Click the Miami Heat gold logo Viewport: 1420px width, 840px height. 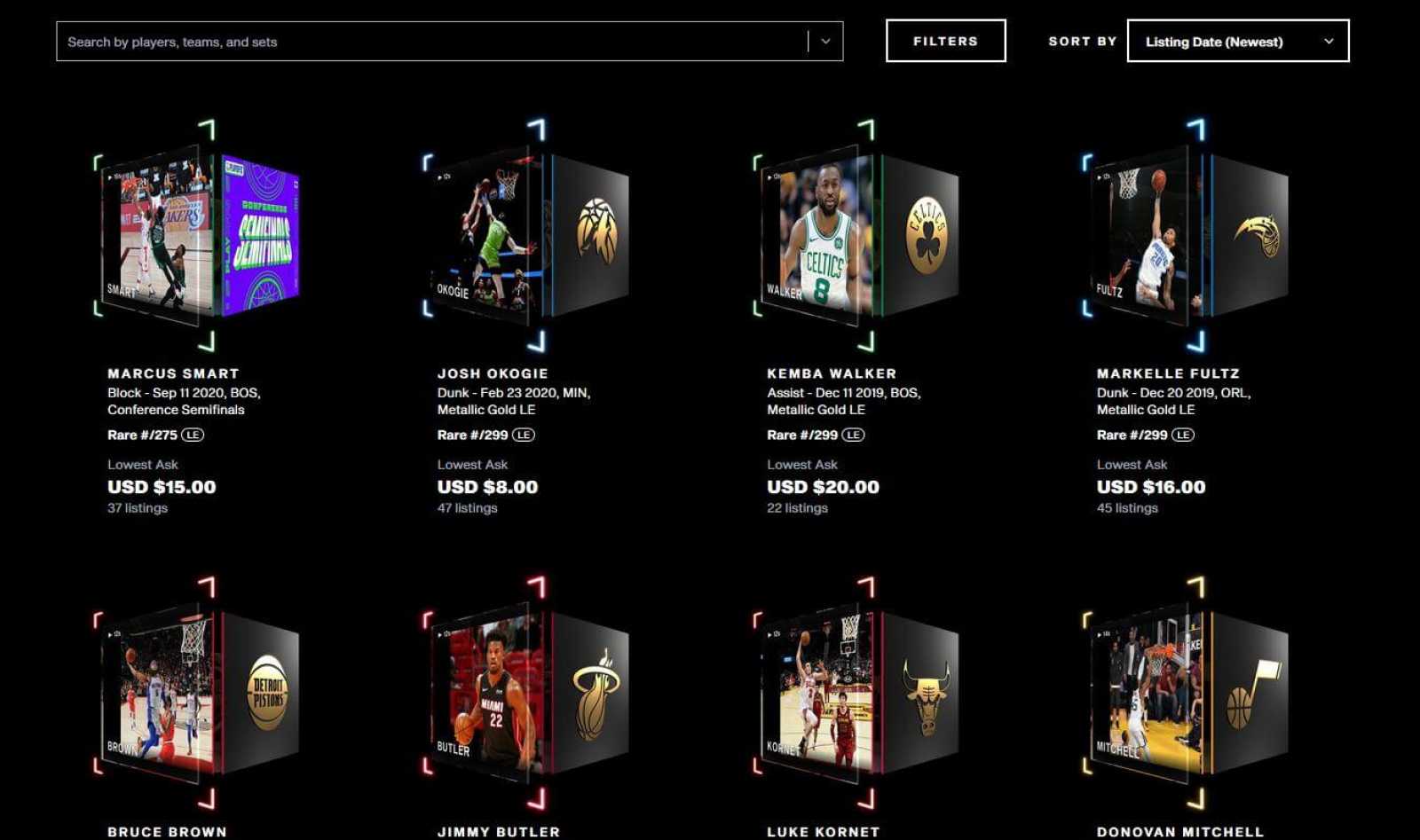coord(596,695)
